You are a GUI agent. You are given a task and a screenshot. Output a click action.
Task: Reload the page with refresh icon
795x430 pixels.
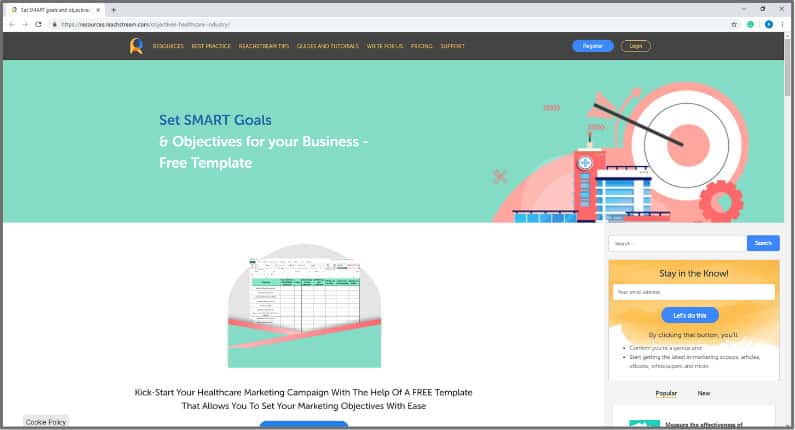38,23
